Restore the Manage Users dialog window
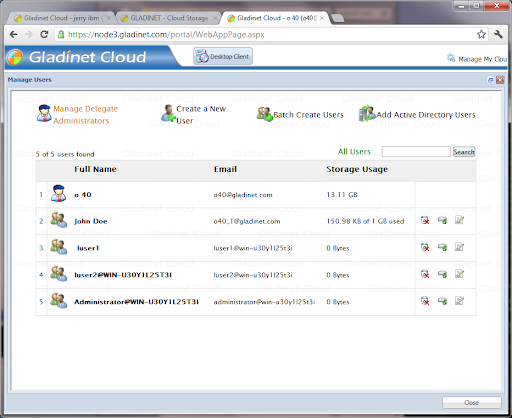Viewport: 512px width, 418px height. (490, 80)
